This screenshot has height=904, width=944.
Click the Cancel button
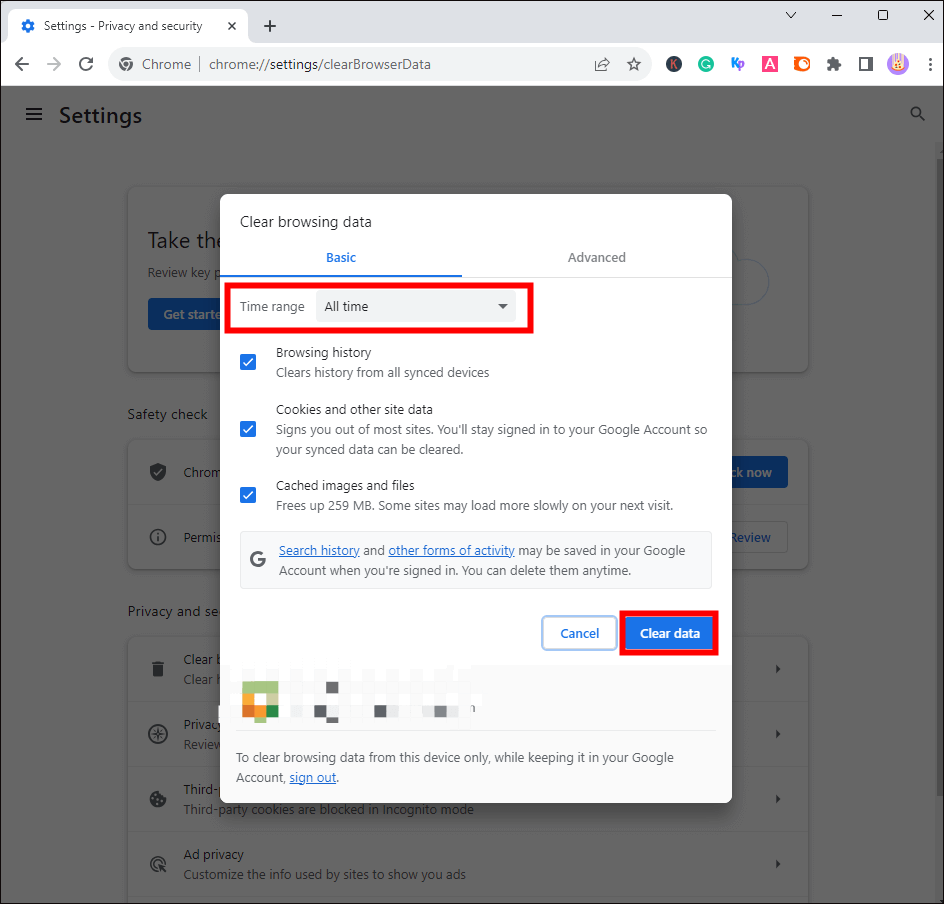click(x=579, y=633)
